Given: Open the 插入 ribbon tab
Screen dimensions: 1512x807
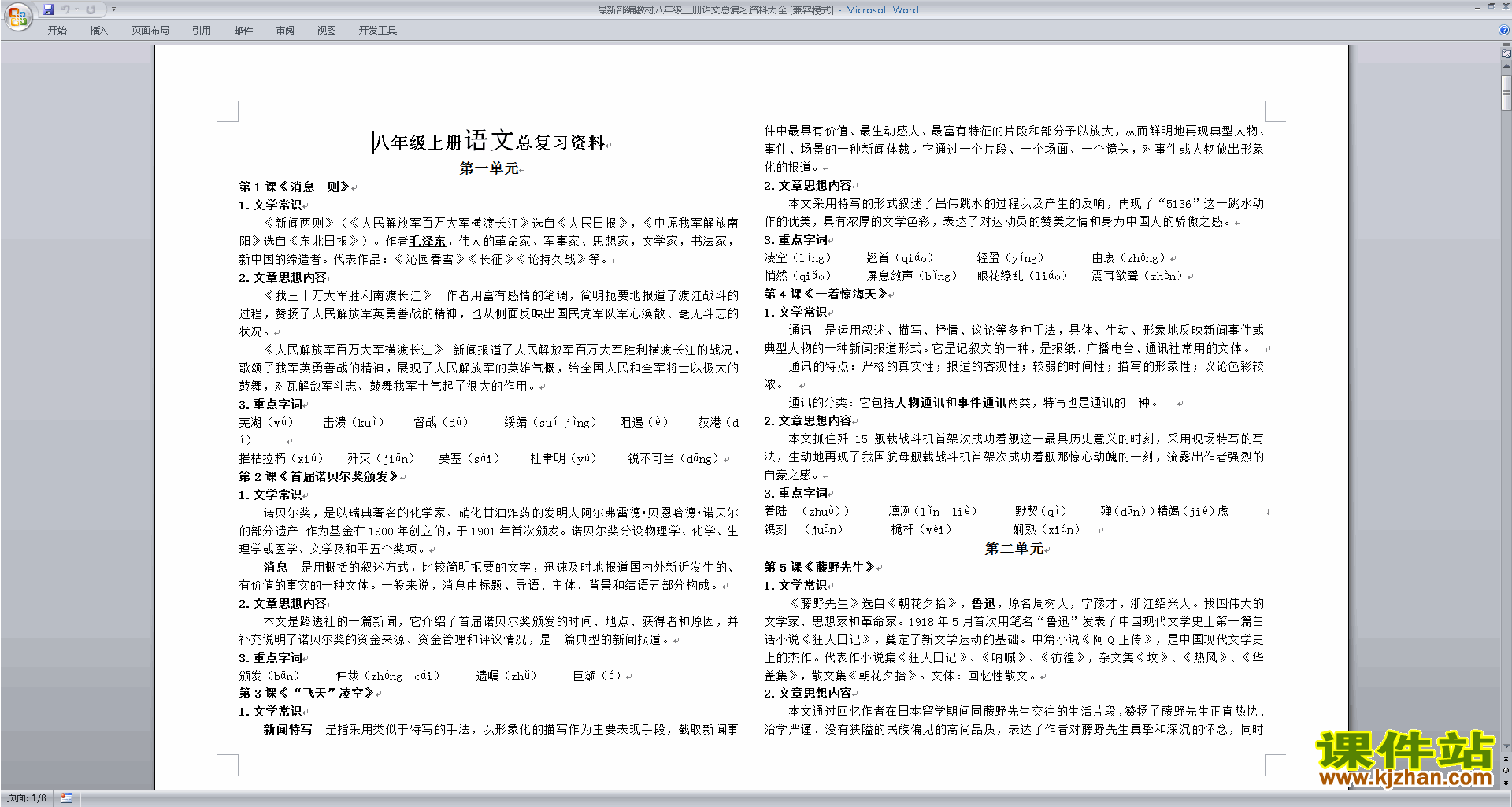Looking at the screenshot, I should point(98,31).
